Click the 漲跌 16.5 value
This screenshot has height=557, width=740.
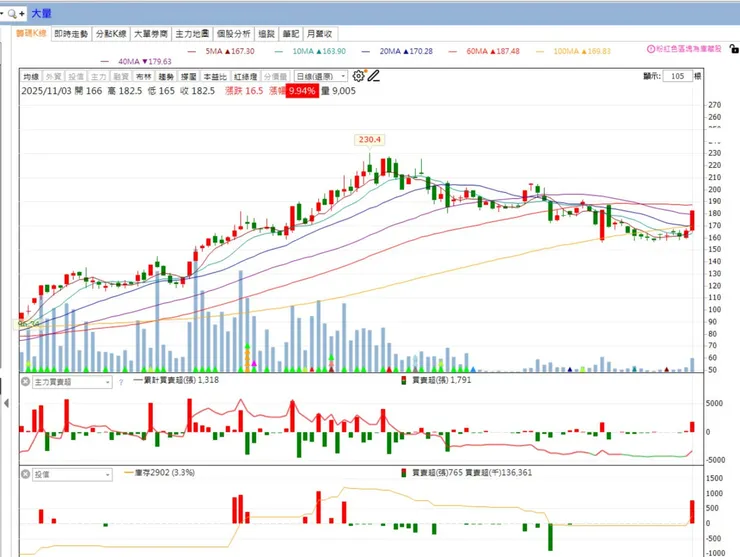(x=244, y=91)
